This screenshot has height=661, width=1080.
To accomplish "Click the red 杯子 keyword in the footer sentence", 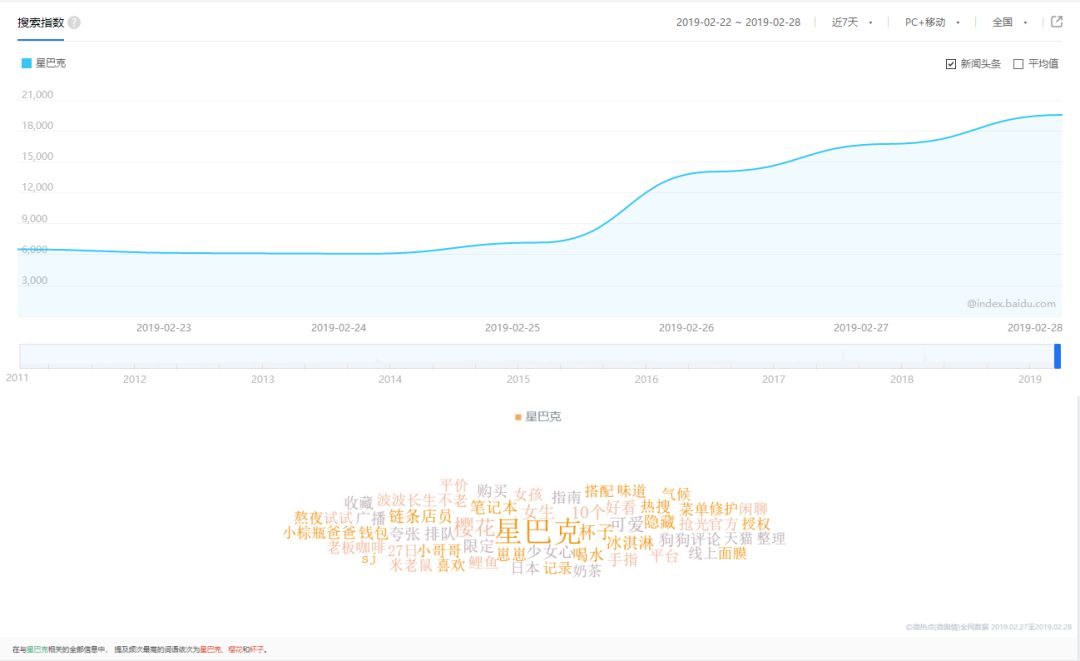I will pos(257,649).
